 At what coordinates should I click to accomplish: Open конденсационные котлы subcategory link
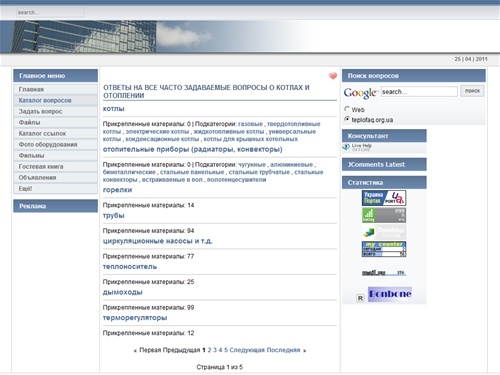162,139
